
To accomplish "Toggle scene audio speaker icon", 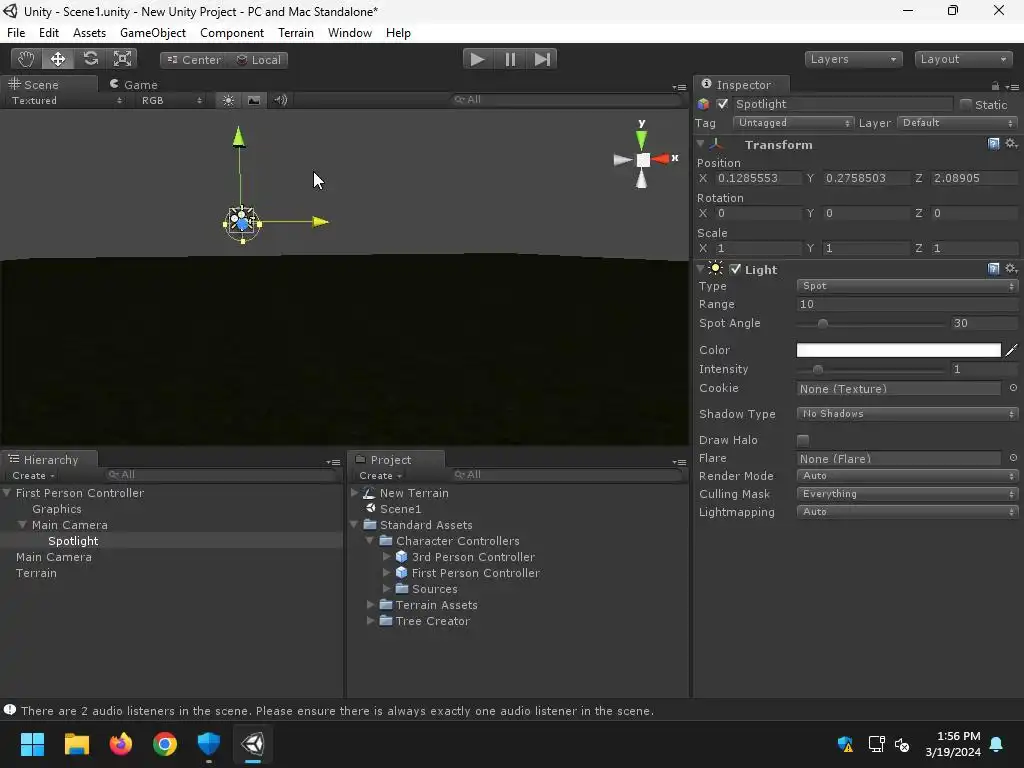I will coord(280,100).
